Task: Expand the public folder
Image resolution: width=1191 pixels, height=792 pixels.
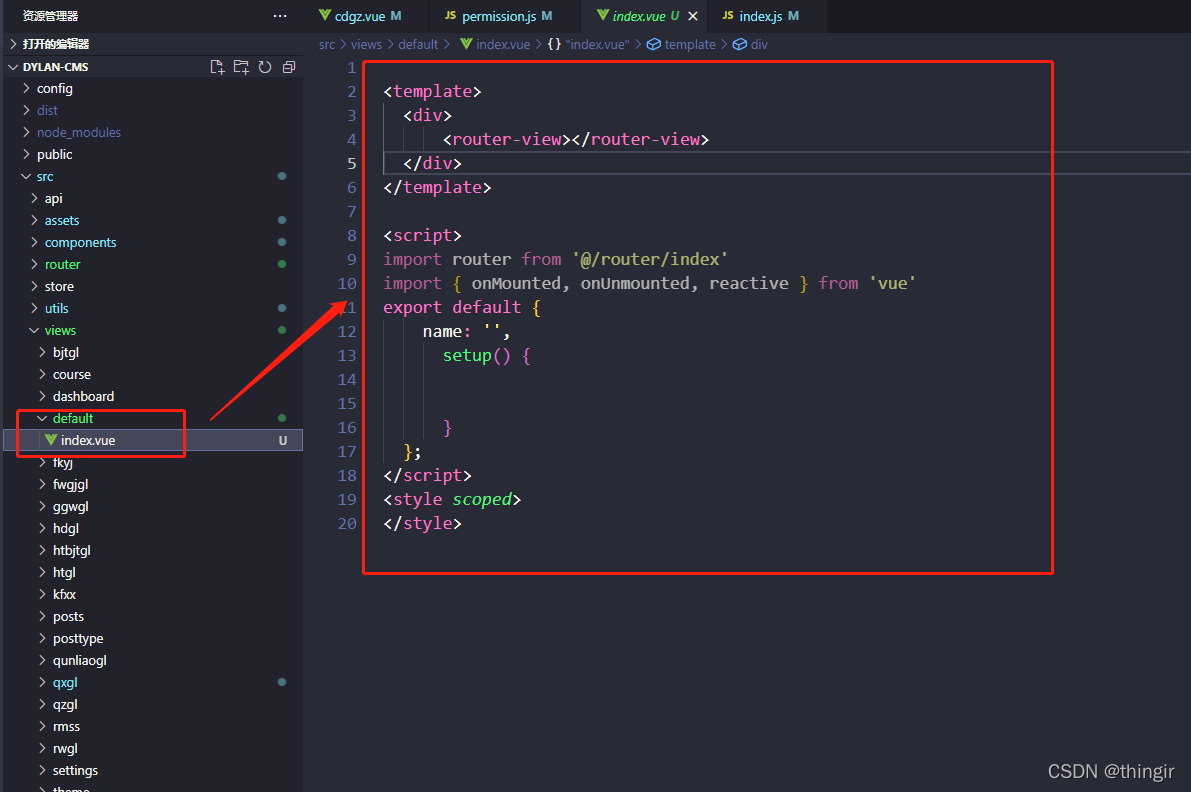Action: coord(153,154)
